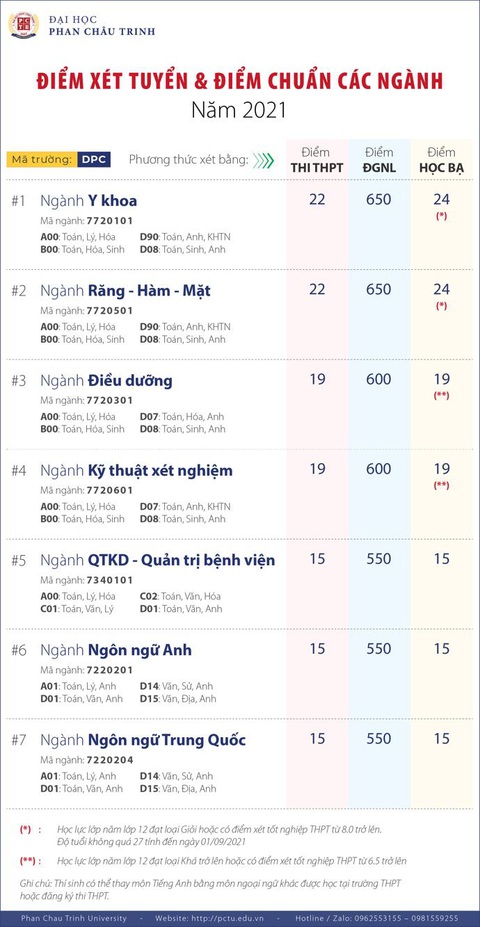Click the Ngành Điều dưỡng title
Screen dimensions: 480x927
point(106,381)
